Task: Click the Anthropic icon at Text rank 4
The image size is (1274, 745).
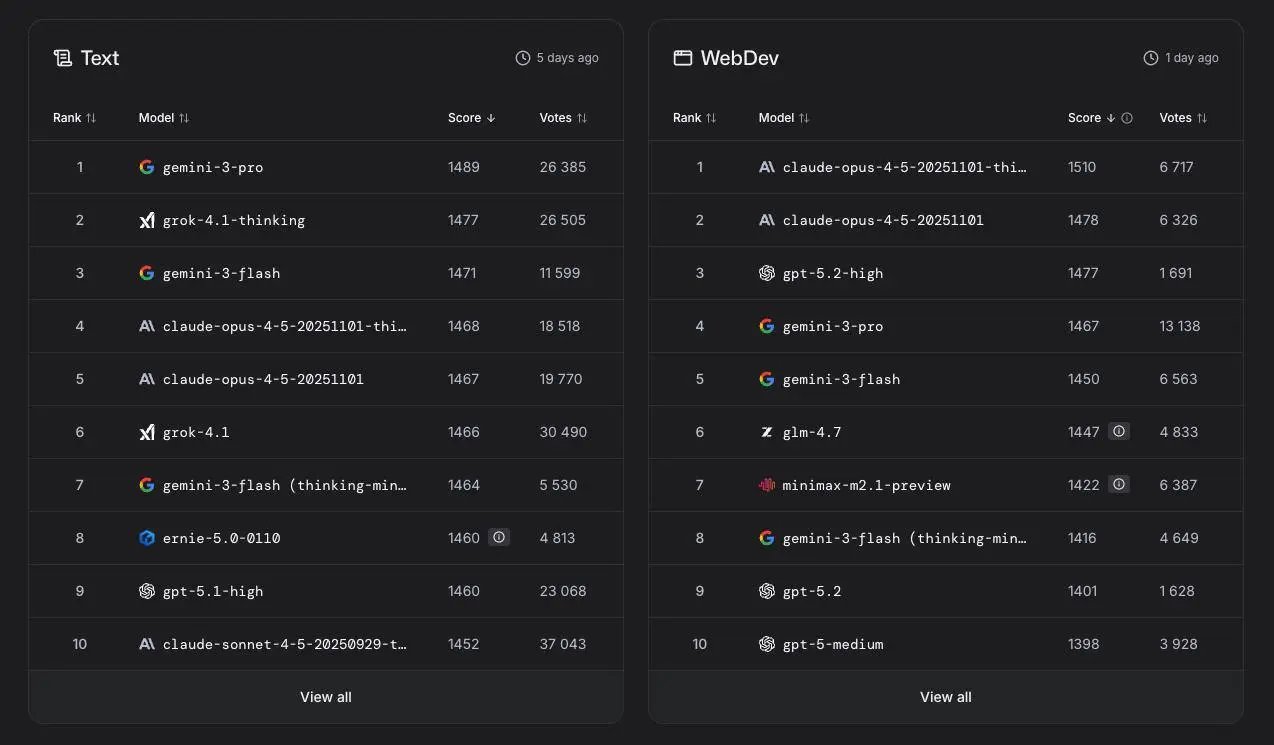Action: tap(147, 326)
